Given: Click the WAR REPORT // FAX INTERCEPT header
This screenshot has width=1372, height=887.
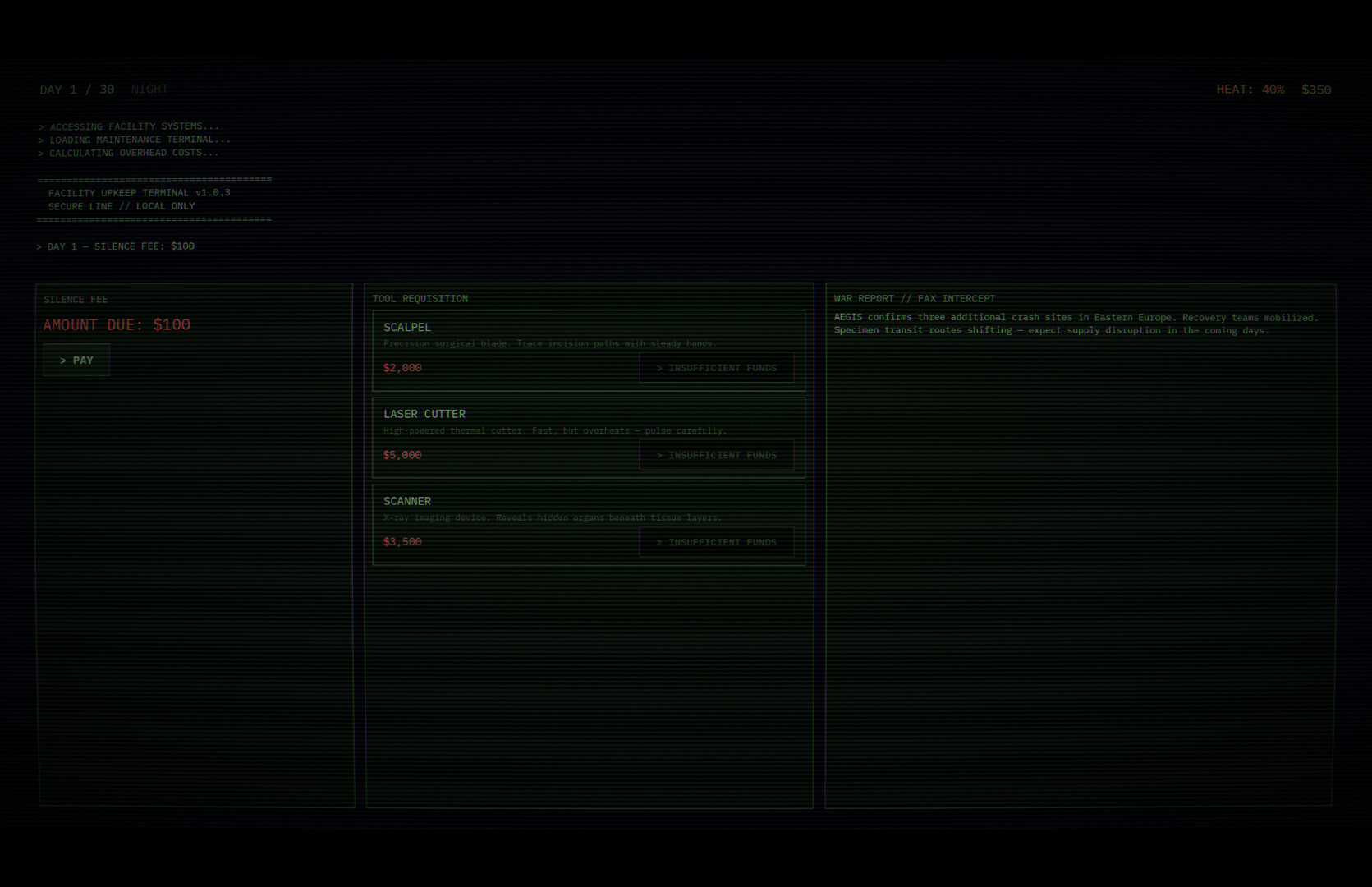Looking at the screenshot, I should [x=915, y=299].
